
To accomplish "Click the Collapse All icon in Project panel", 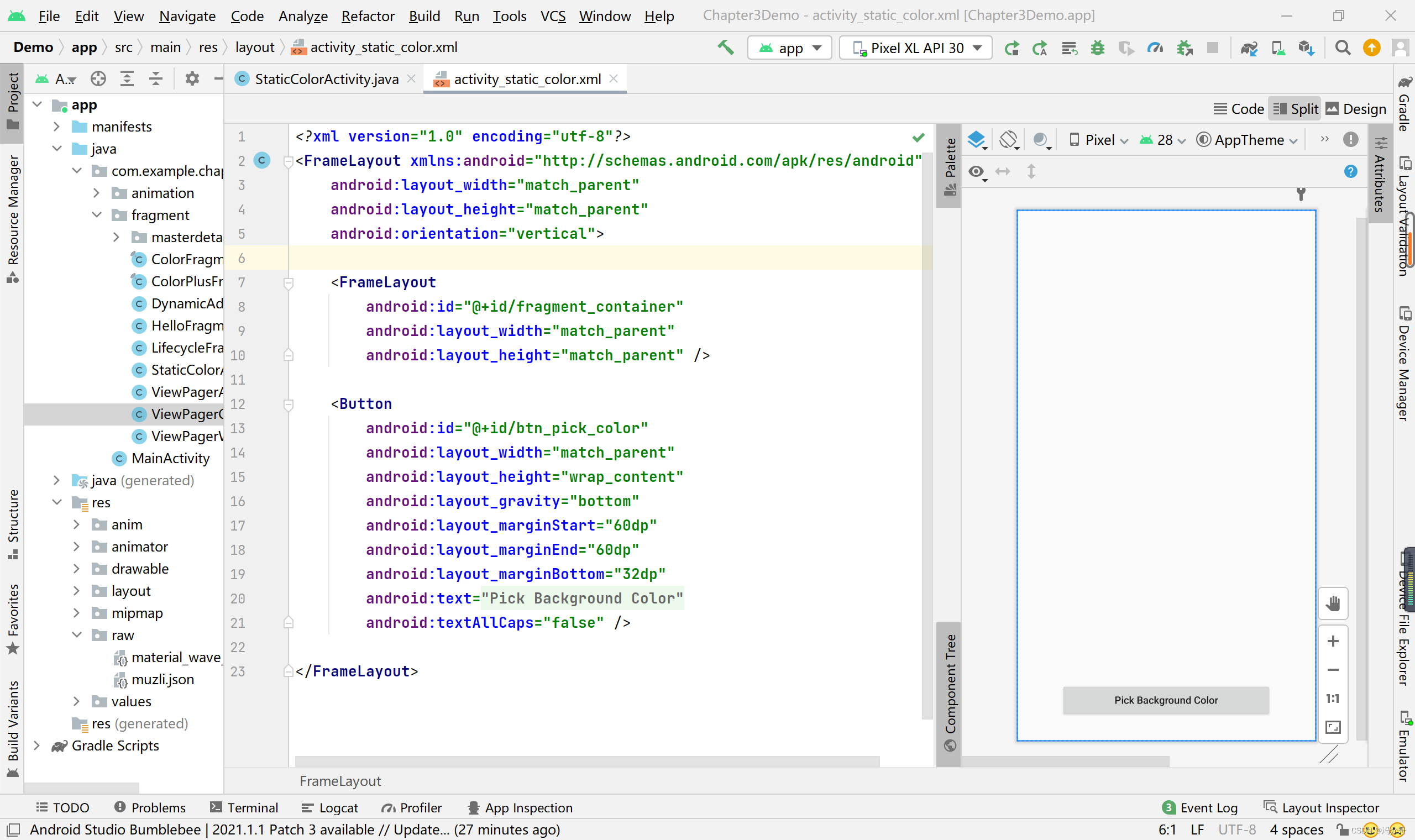I will (156, 78).
